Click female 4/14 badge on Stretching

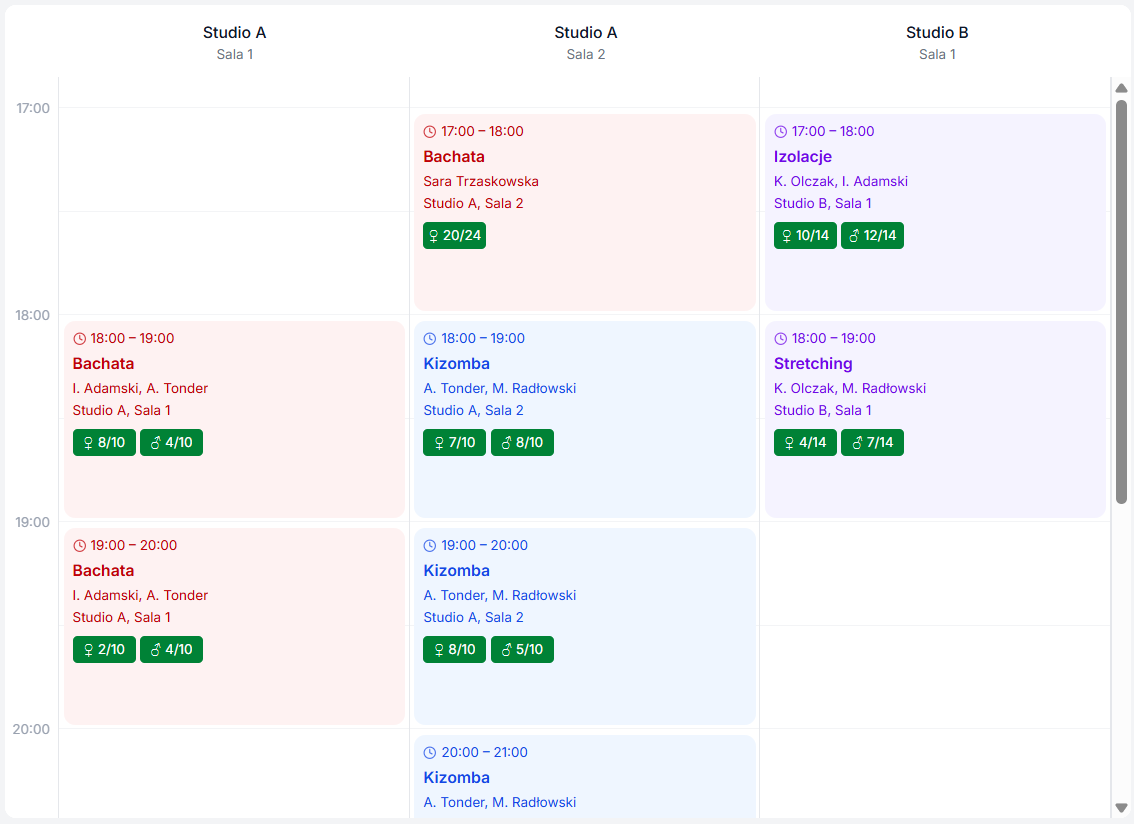805,443
